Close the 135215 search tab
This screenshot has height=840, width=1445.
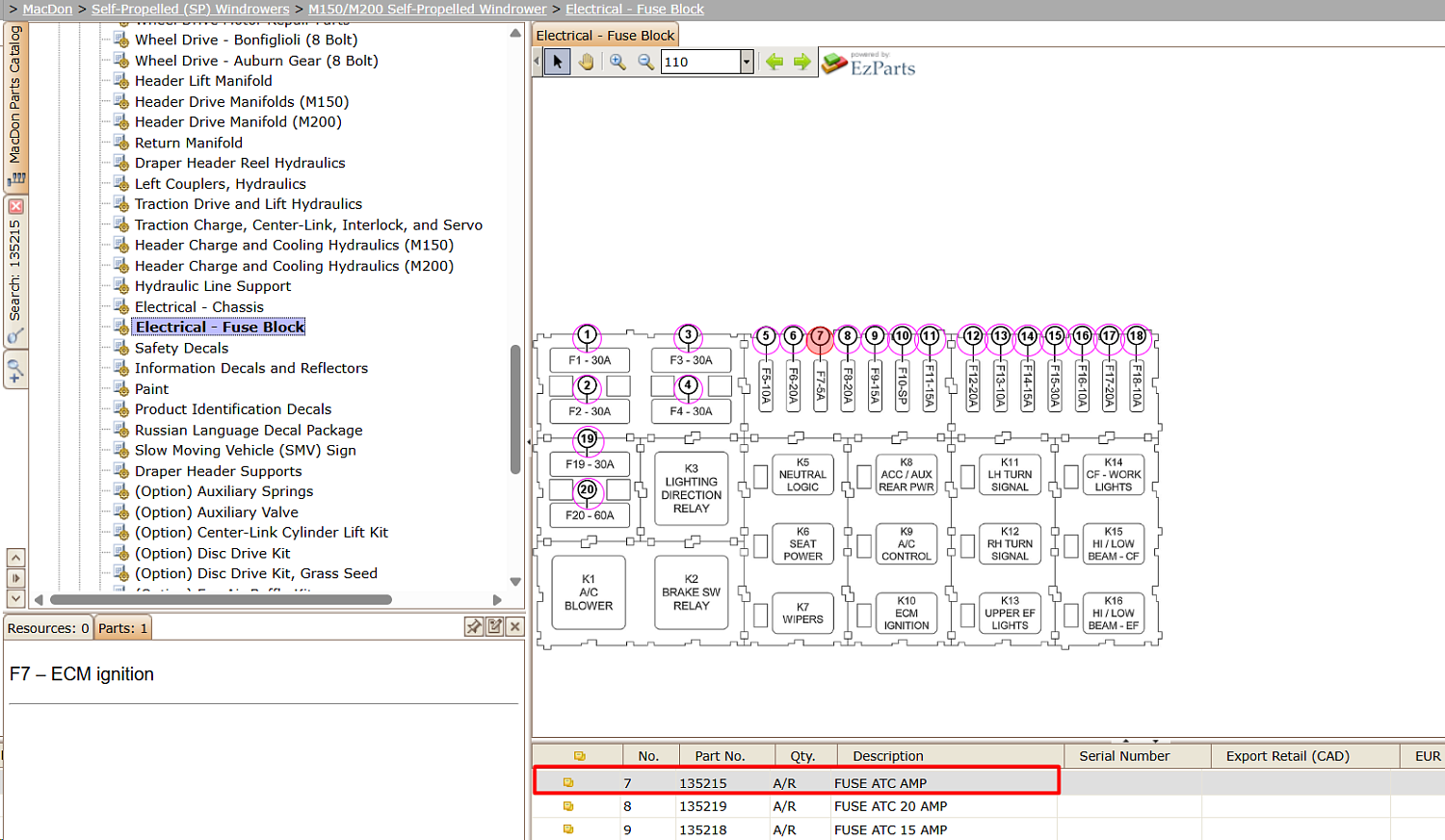tap(15, 206)
